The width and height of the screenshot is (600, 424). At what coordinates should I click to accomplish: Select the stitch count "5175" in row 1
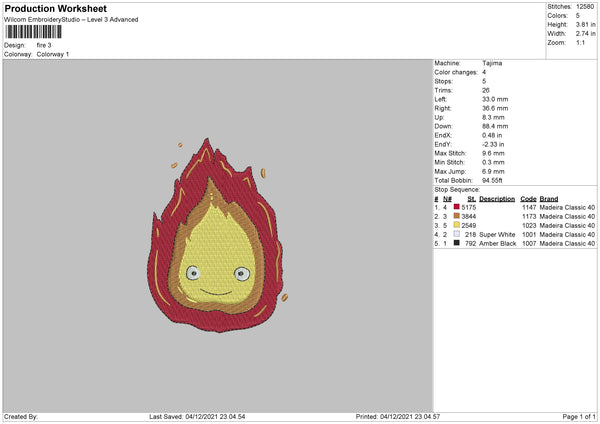[469, 207]
